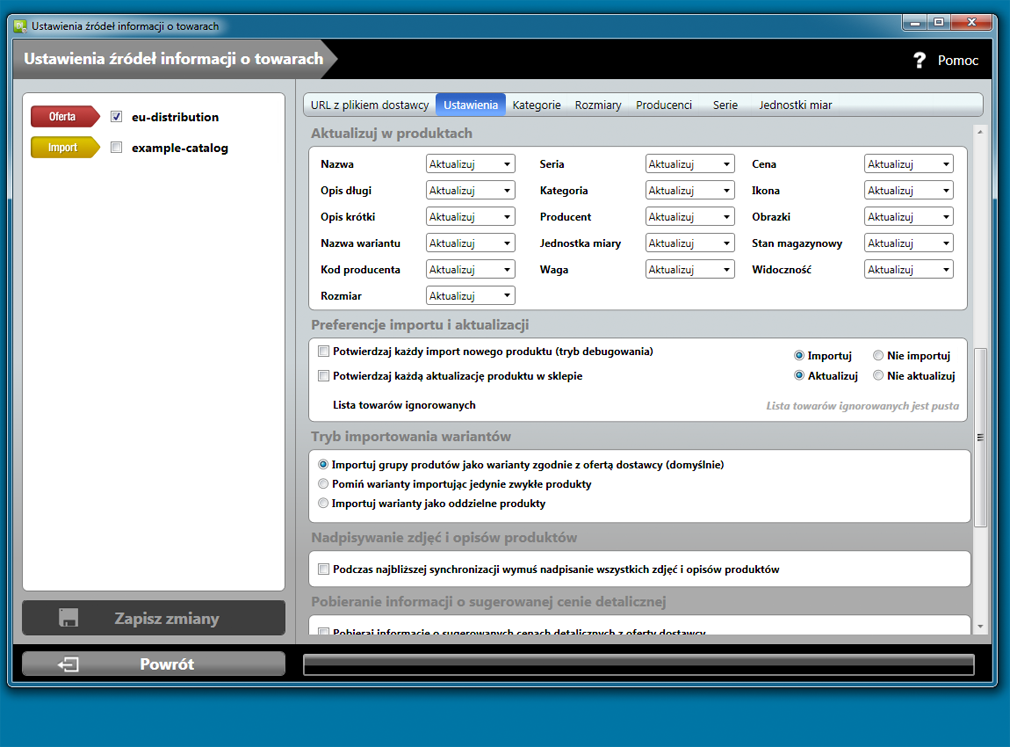1010x747 pixels.
Task: Open the Jednostki miar tab
Action: (x=795, y=105)
